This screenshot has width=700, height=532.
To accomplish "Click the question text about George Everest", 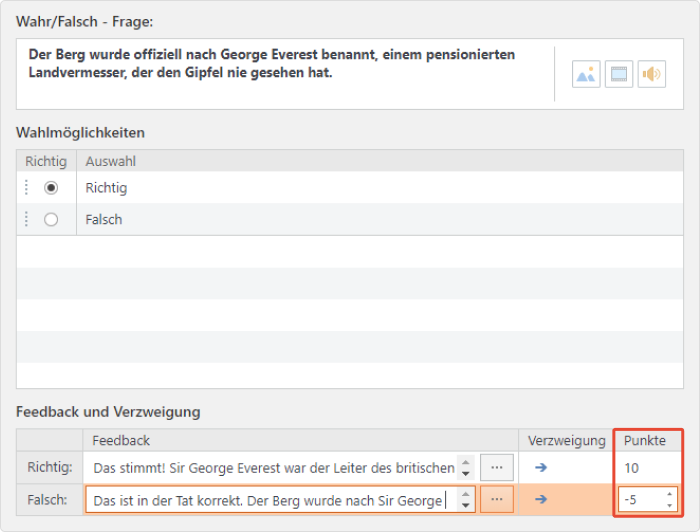I will point(271,63).
